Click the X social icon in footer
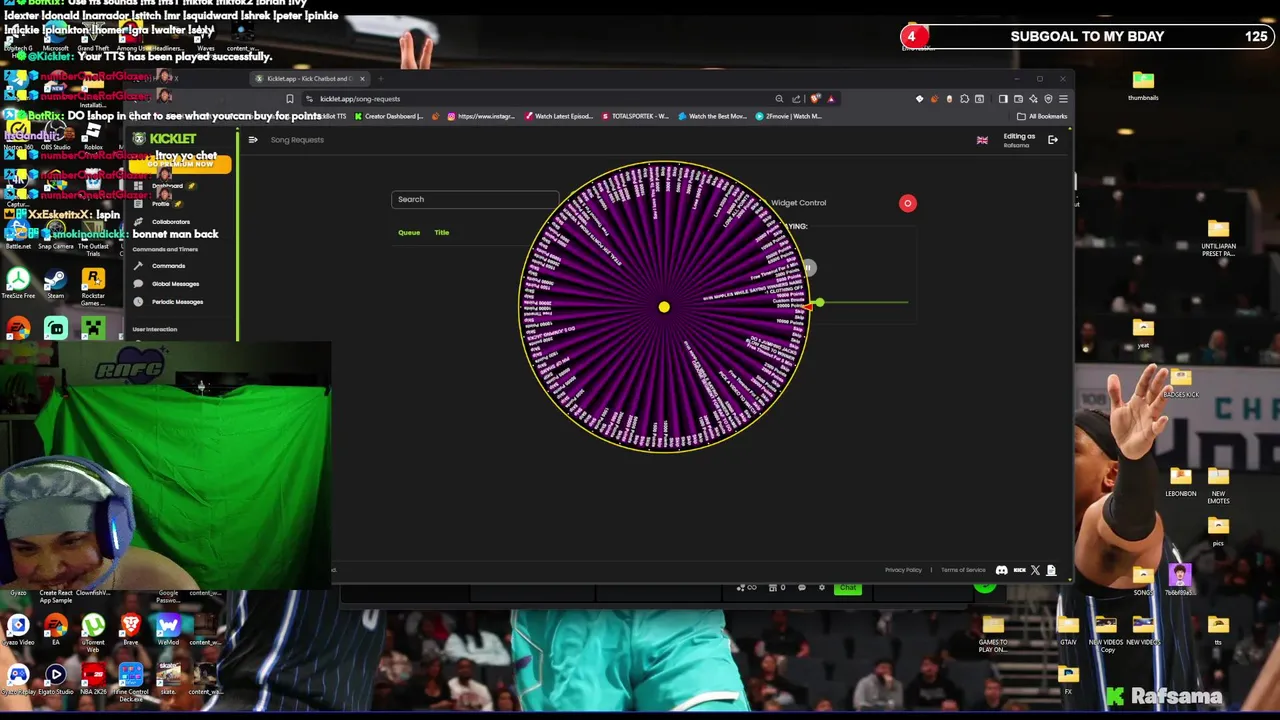 1035,571
